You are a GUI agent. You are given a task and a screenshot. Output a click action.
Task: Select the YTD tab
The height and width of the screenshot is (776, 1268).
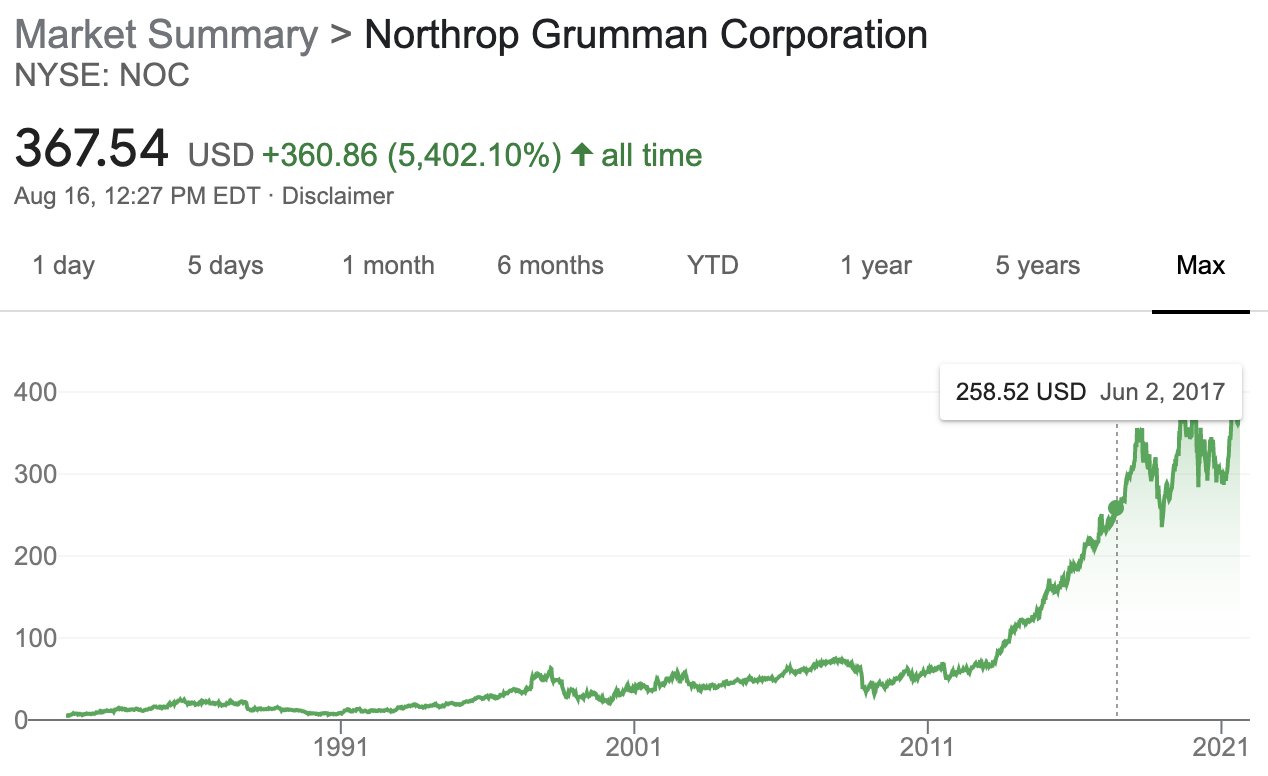click(x=712, y=265)
